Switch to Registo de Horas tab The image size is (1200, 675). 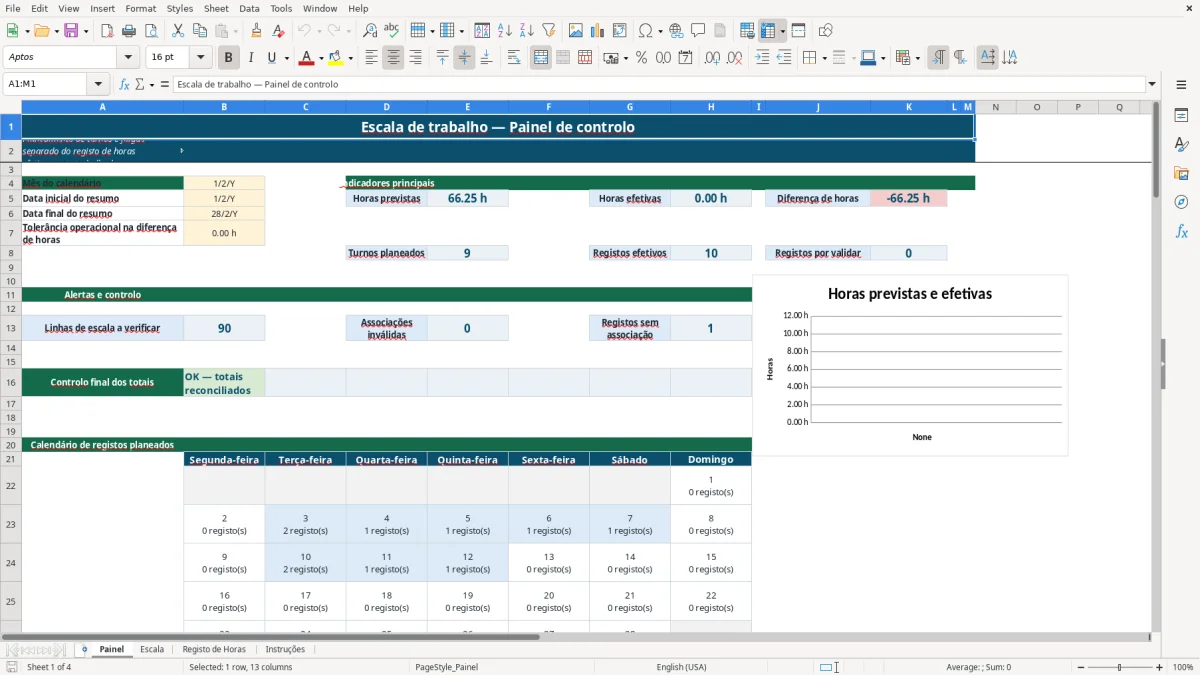point(214,650)
